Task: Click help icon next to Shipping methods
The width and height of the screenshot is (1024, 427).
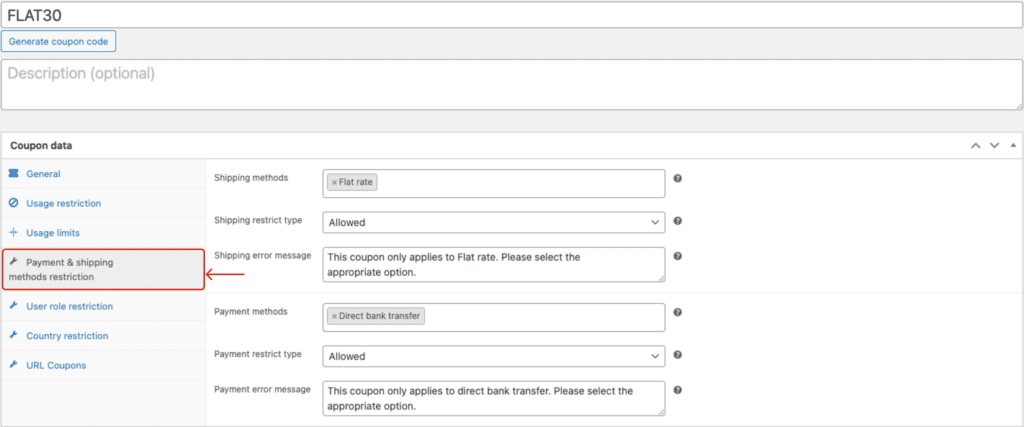Action: (678, 179)
